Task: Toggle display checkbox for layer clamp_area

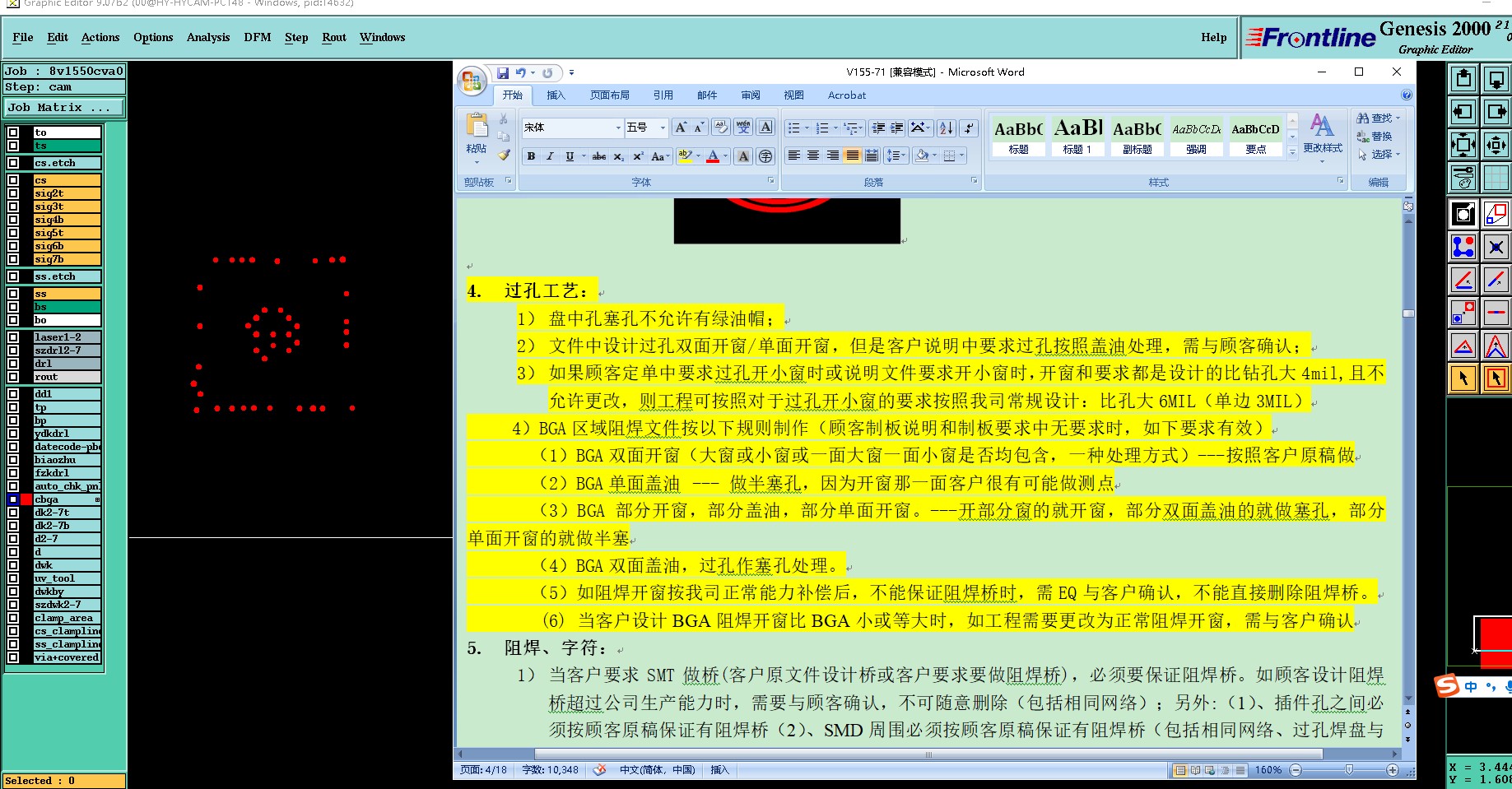Action: point(13,618)
